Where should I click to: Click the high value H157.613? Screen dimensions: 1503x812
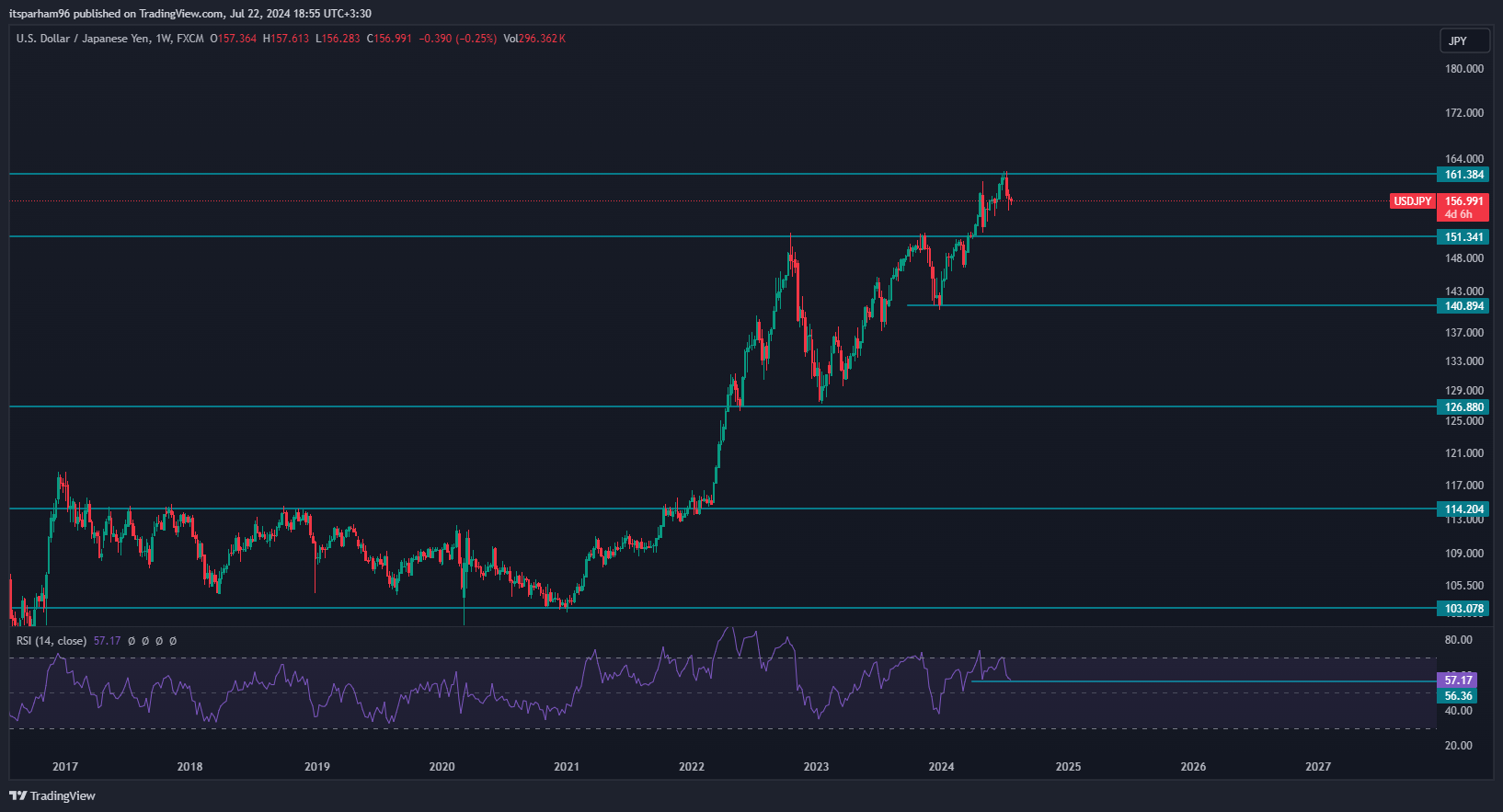pyautogui.click(x=286, y=39)
